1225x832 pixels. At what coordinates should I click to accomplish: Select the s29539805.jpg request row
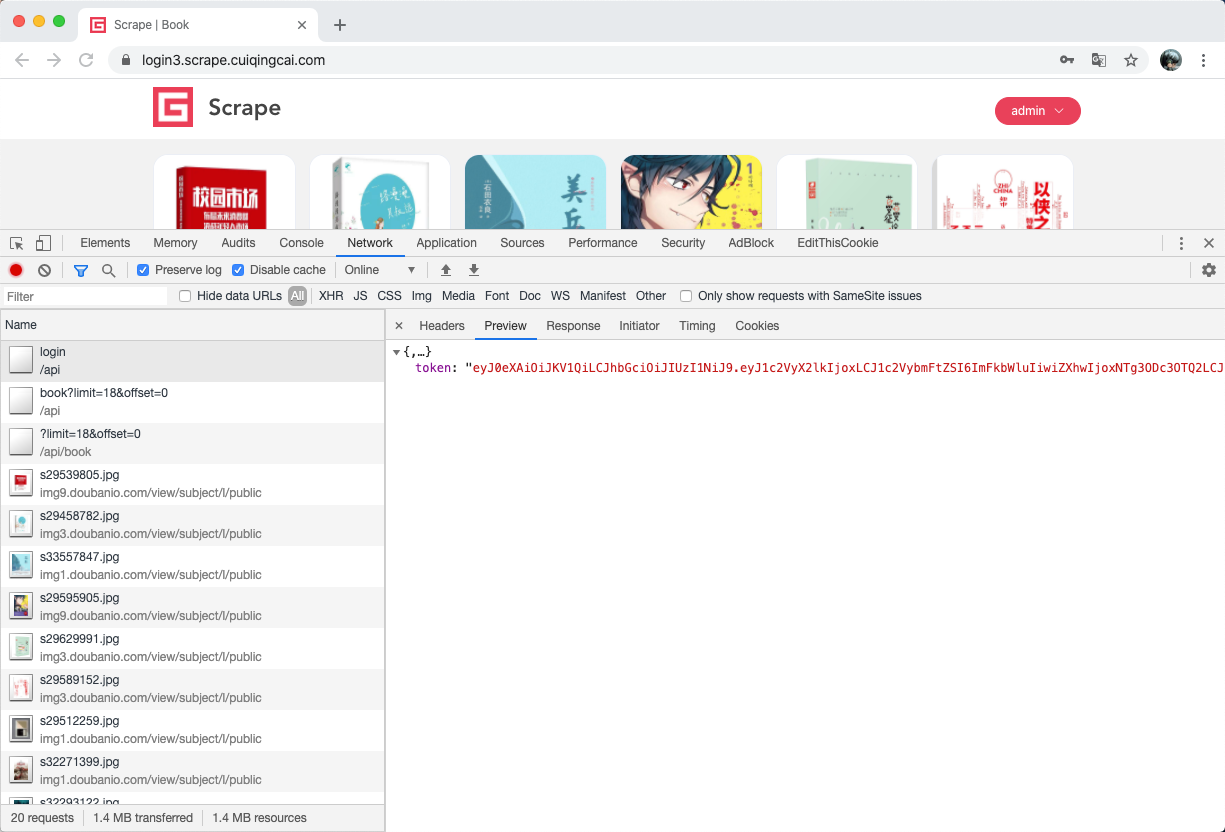[192, 484]
